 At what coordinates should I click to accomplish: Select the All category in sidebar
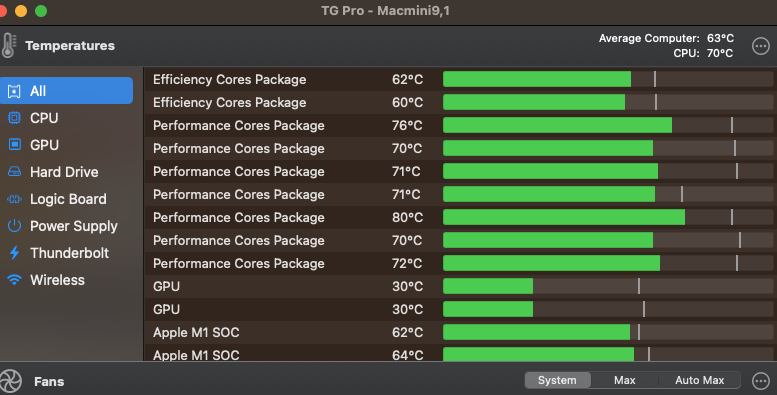[x=66, y=91]
